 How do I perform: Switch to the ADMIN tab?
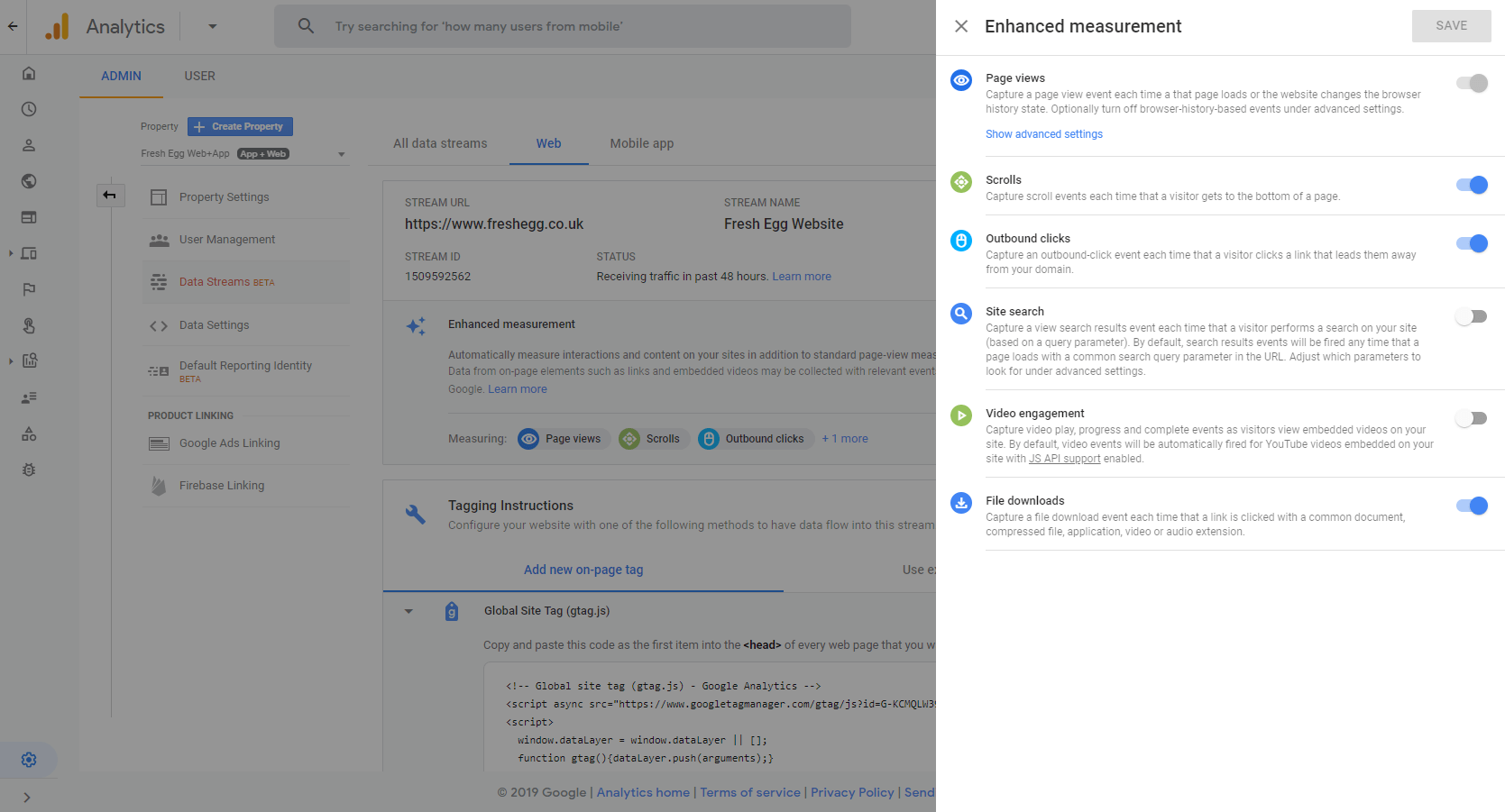[121, 76]
